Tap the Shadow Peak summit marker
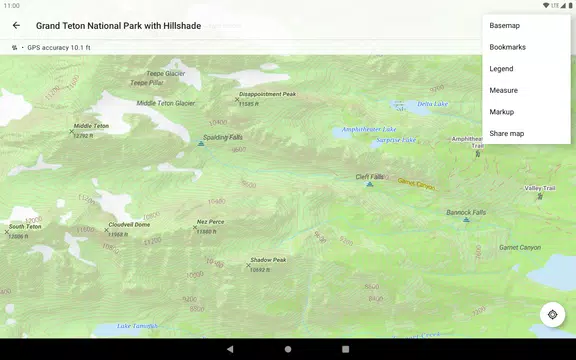 [x=248, y=265]
